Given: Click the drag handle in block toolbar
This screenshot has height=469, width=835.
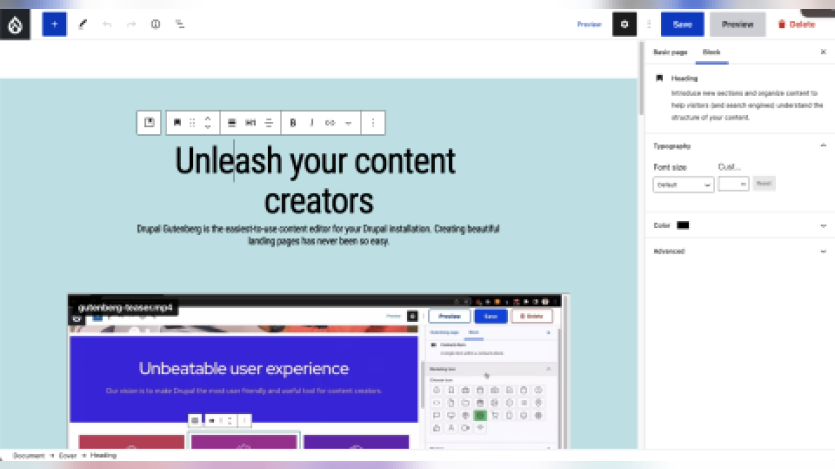Looking at the screenshot, I should pos(192,122).
